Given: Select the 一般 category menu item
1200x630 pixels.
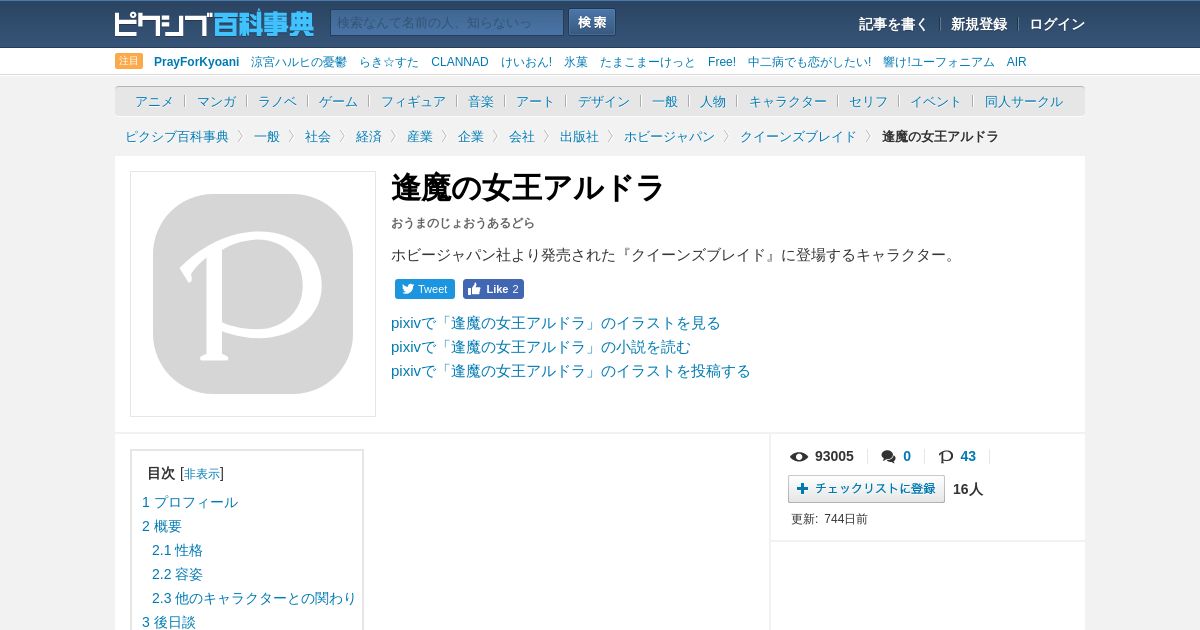Looking at the screenshot, I should (665, 101).
